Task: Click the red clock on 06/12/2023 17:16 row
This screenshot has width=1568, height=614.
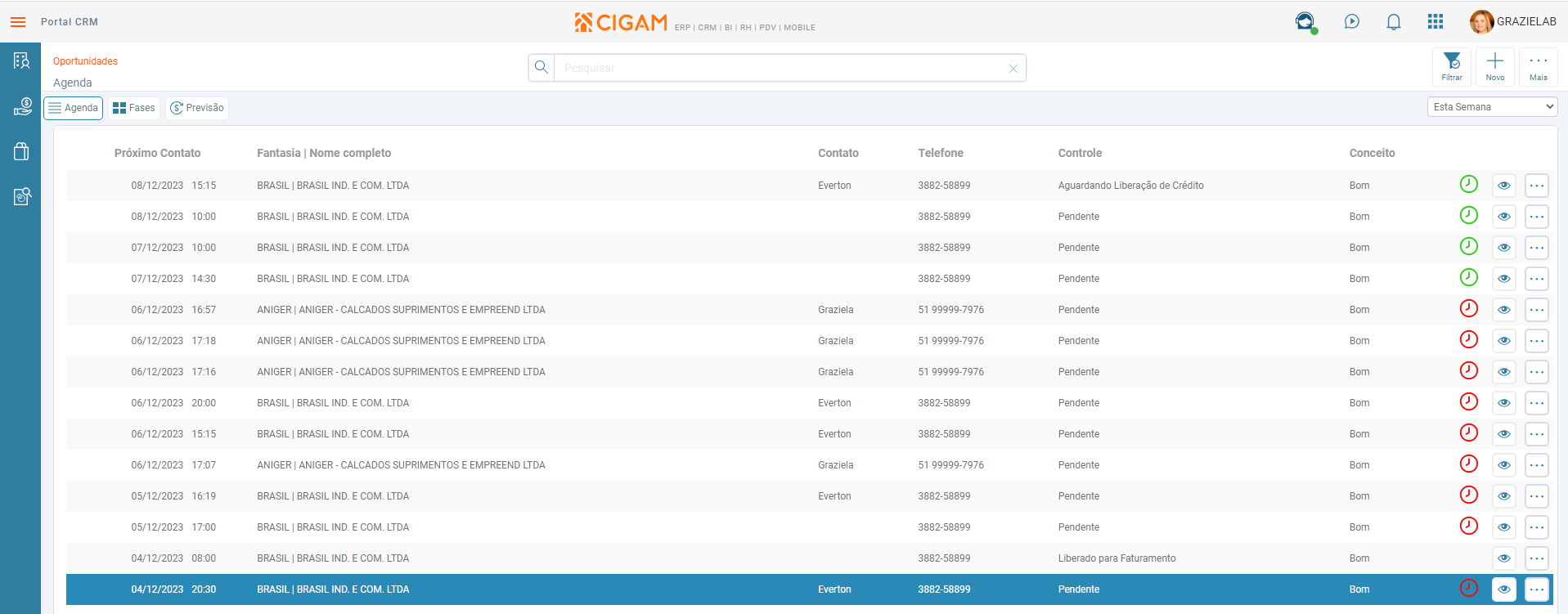Action: 1469,370
